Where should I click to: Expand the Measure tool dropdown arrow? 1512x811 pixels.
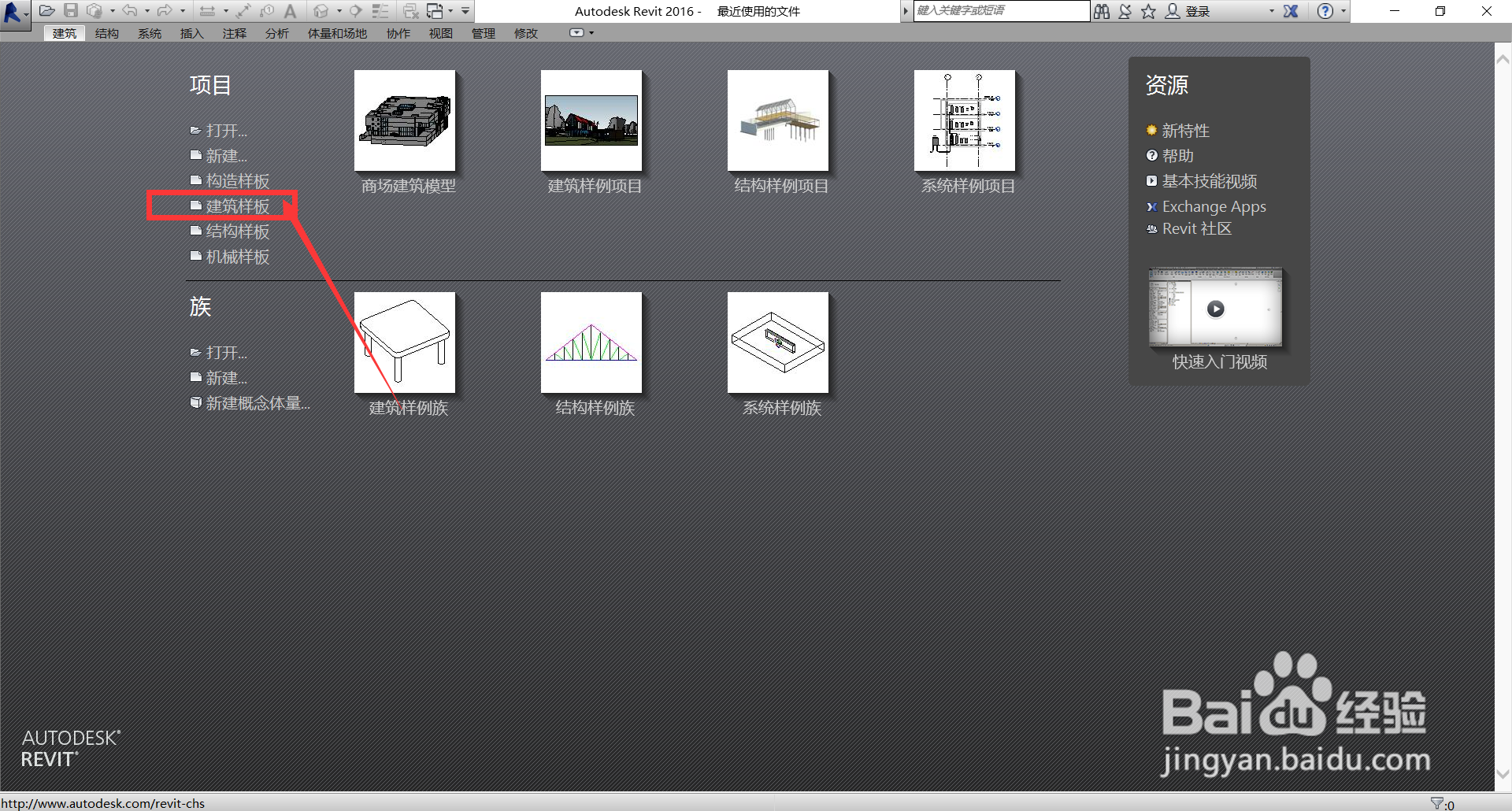click(226, 11)
